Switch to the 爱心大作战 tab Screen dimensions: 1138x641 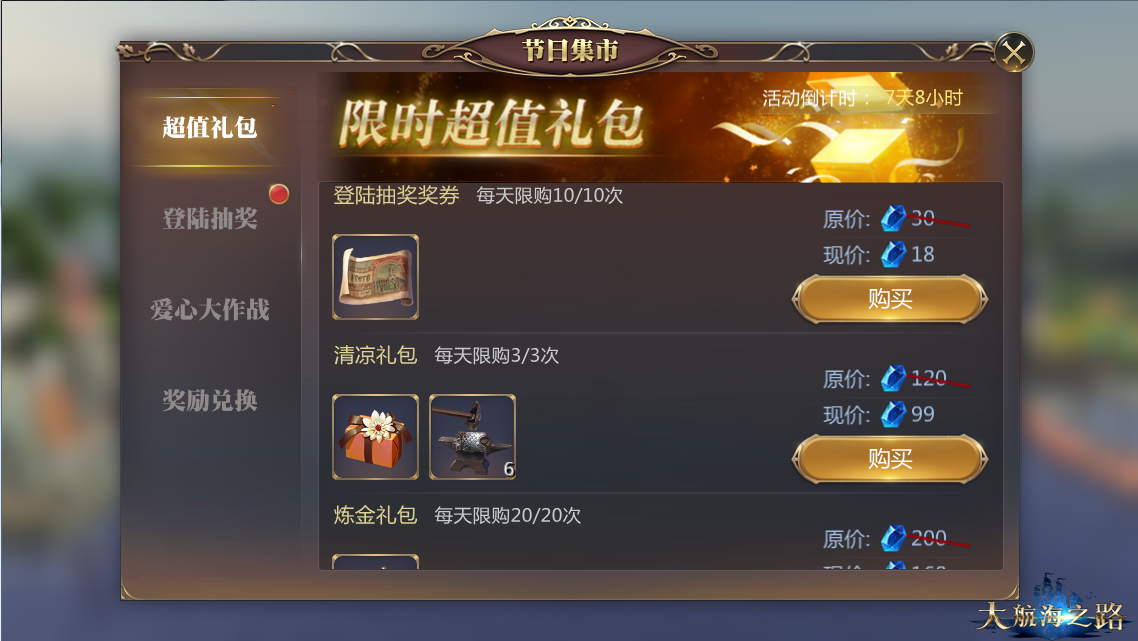coord(210,310)
